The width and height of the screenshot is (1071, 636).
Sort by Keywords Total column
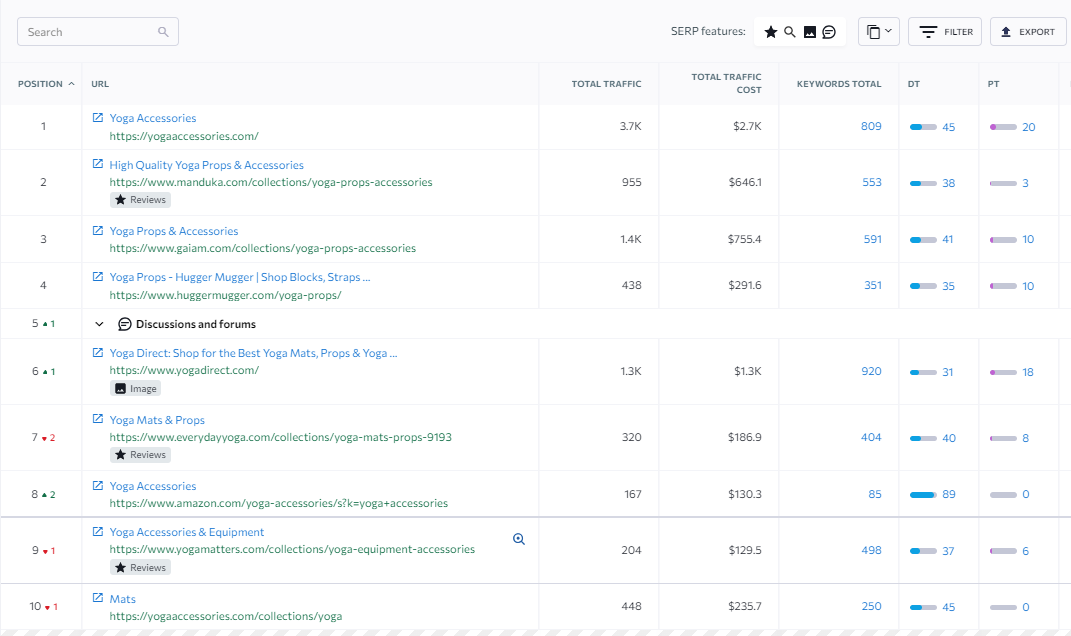pos(839,83)
